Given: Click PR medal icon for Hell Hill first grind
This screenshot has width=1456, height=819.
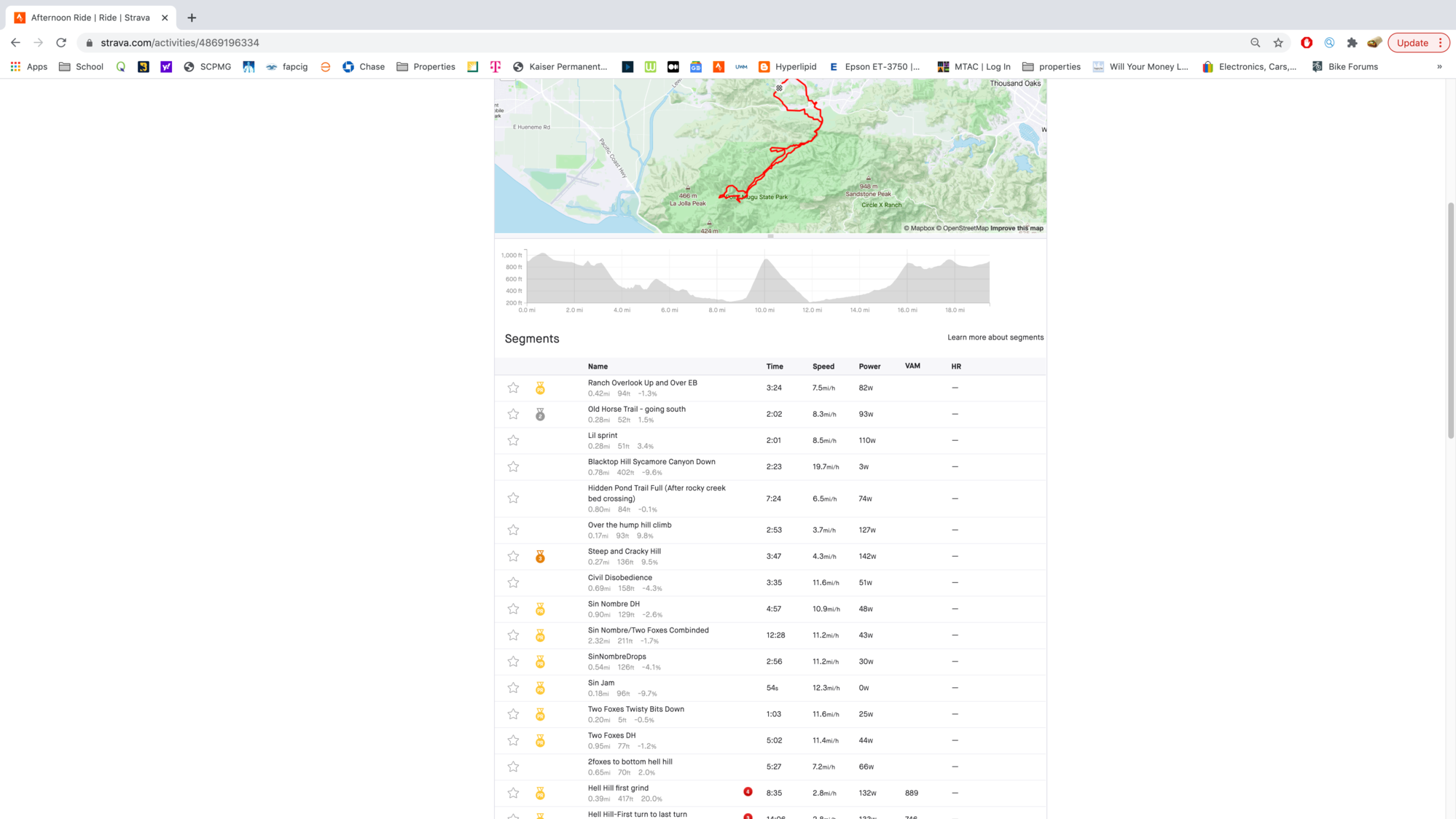Looking at the screenshot, I should tap(540, 793).
